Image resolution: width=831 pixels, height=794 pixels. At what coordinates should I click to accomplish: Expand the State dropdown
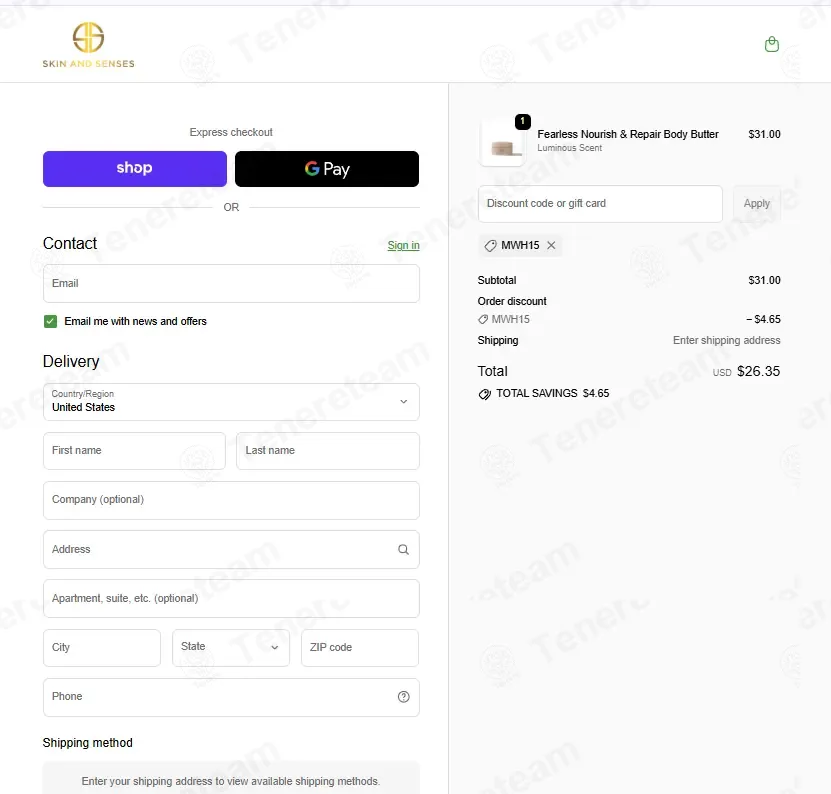(231, 647)
